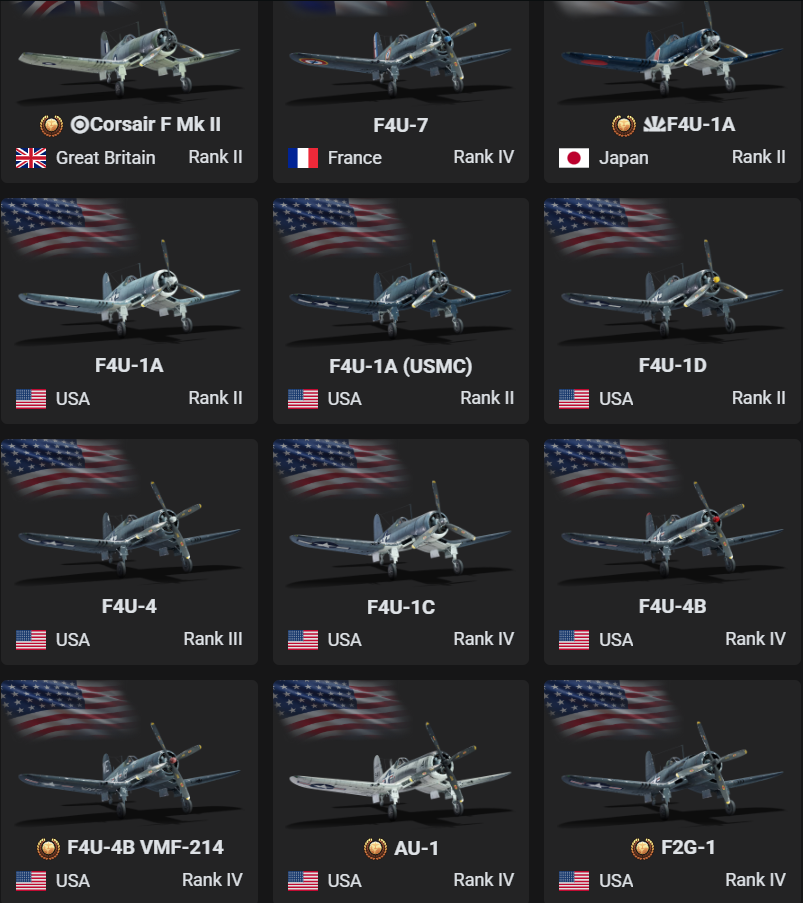The image size is (803, 903).
Task: Click the France flag icon under F4U-7
Action: click(303, 158)
